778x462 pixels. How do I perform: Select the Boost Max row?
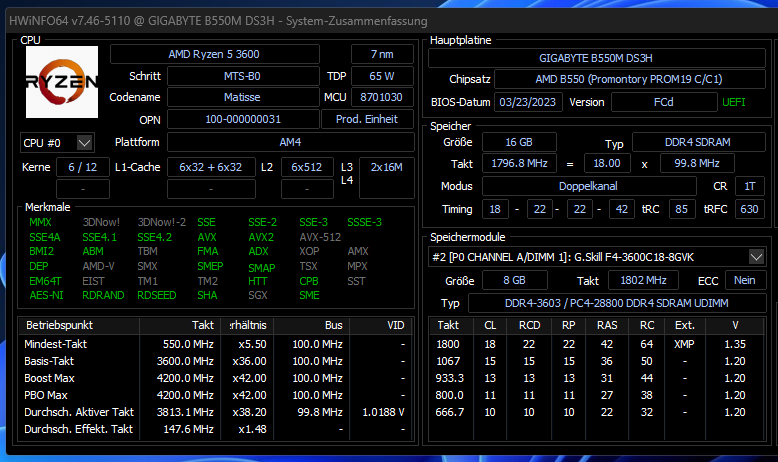[215, 378]
